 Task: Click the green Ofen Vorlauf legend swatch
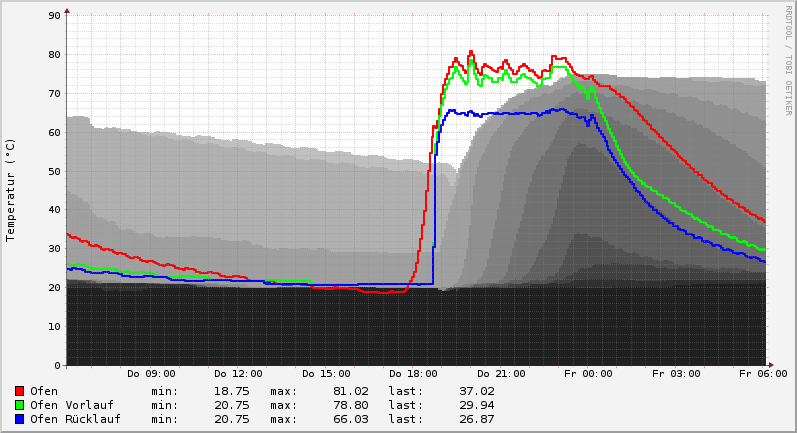coord(19,405)
